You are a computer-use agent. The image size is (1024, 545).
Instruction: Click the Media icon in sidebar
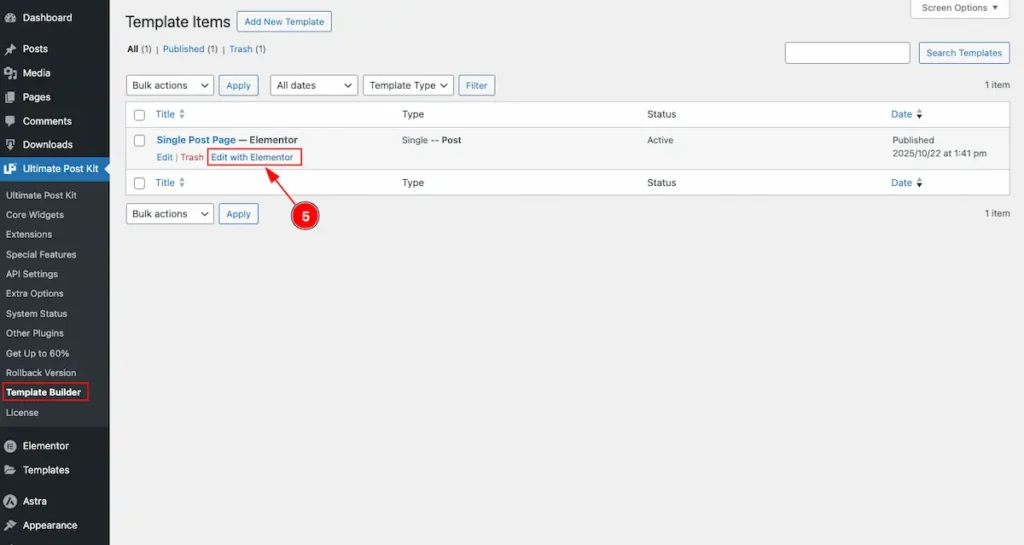click(x=10, y=73)
